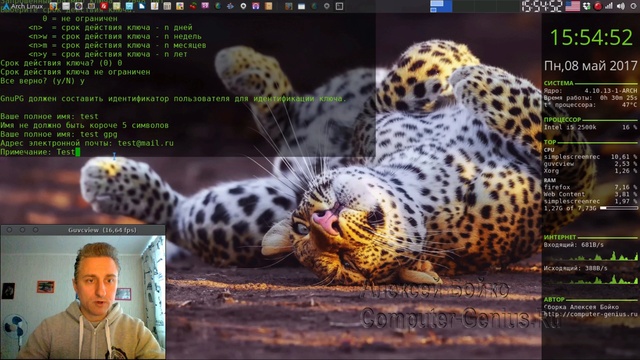Viewport: 640px width, 360px height.
Task: Click the line 'Адрес электронной почты: test@mail.ru'
Action: click(87, 143)
